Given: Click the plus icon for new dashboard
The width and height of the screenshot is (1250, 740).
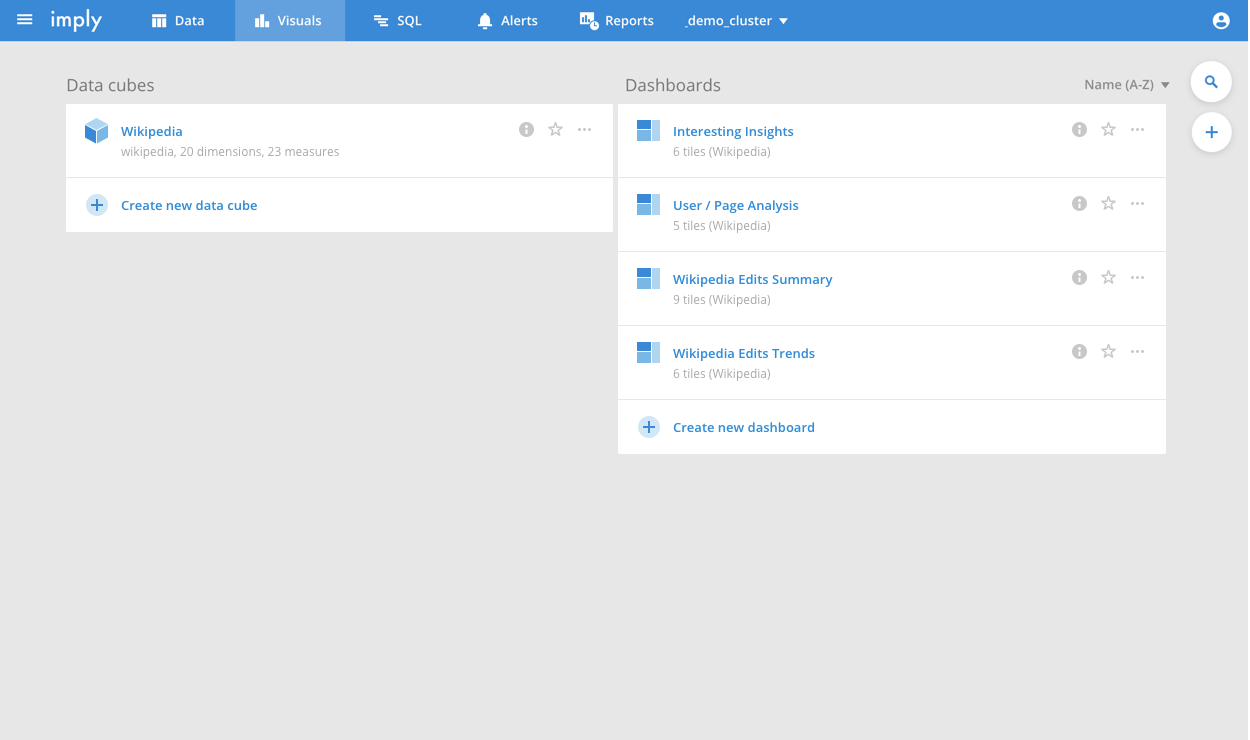Looking at the screenshot, I should [649, 427].
